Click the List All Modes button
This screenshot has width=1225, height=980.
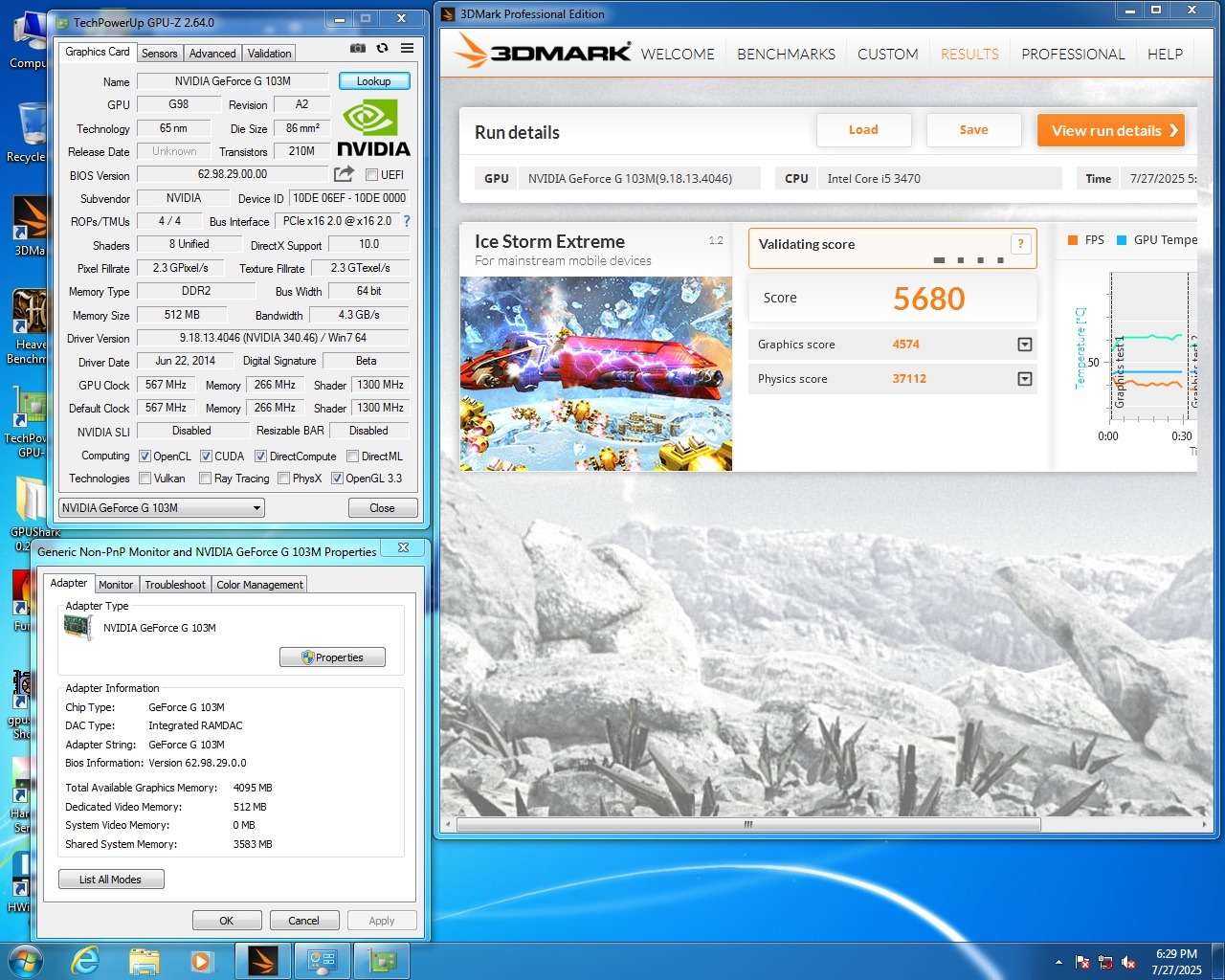tap(111, 880)
